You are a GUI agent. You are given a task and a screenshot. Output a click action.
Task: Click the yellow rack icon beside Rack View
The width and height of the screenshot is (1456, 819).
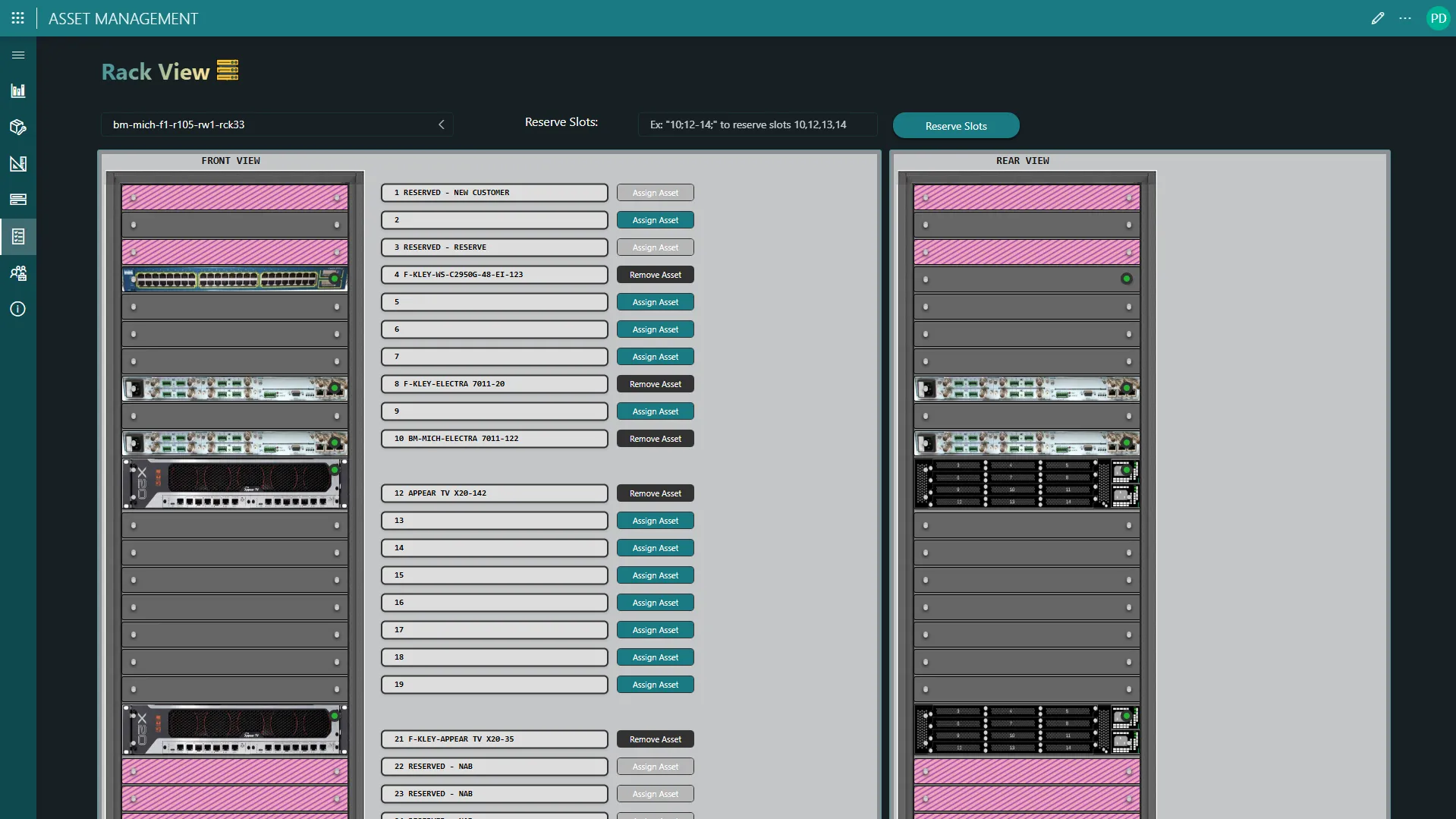[228, 70]
